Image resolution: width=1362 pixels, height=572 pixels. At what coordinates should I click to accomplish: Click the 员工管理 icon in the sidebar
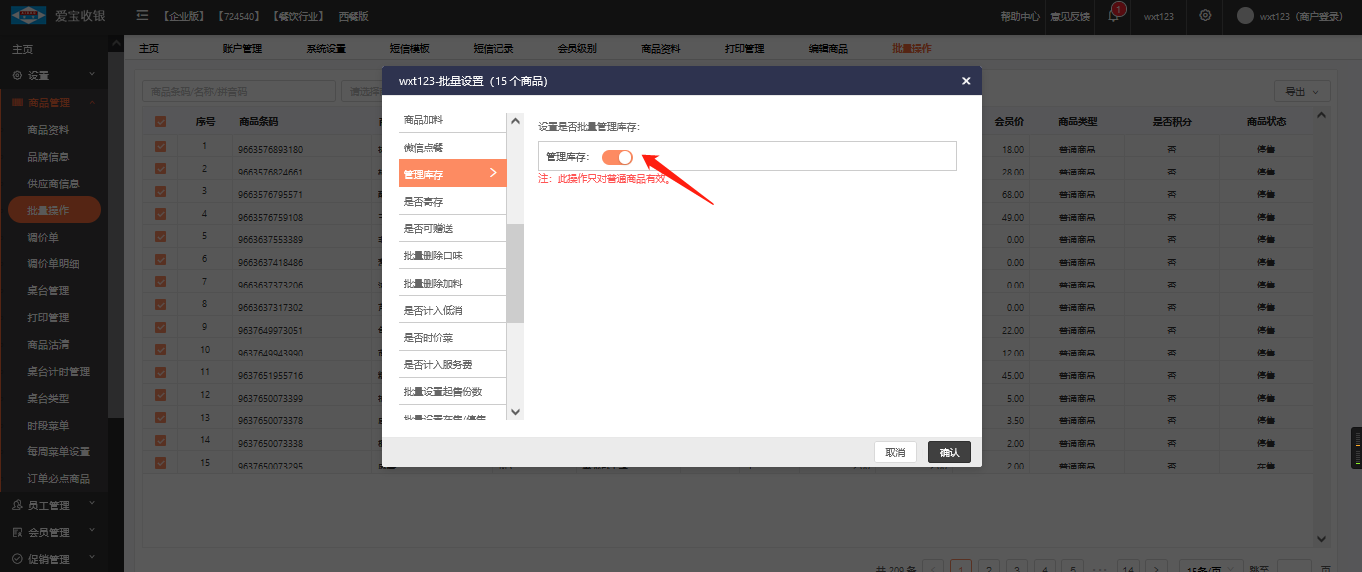coord(18,506)
